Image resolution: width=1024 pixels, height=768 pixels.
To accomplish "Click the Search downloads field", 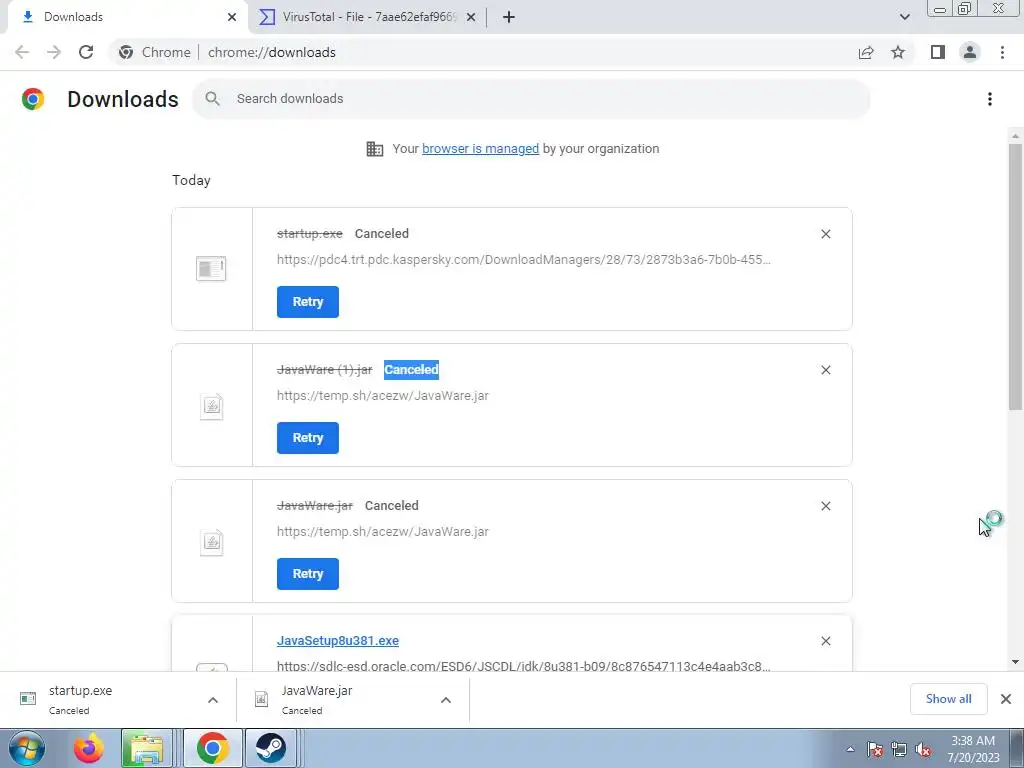I will (531, 99).
